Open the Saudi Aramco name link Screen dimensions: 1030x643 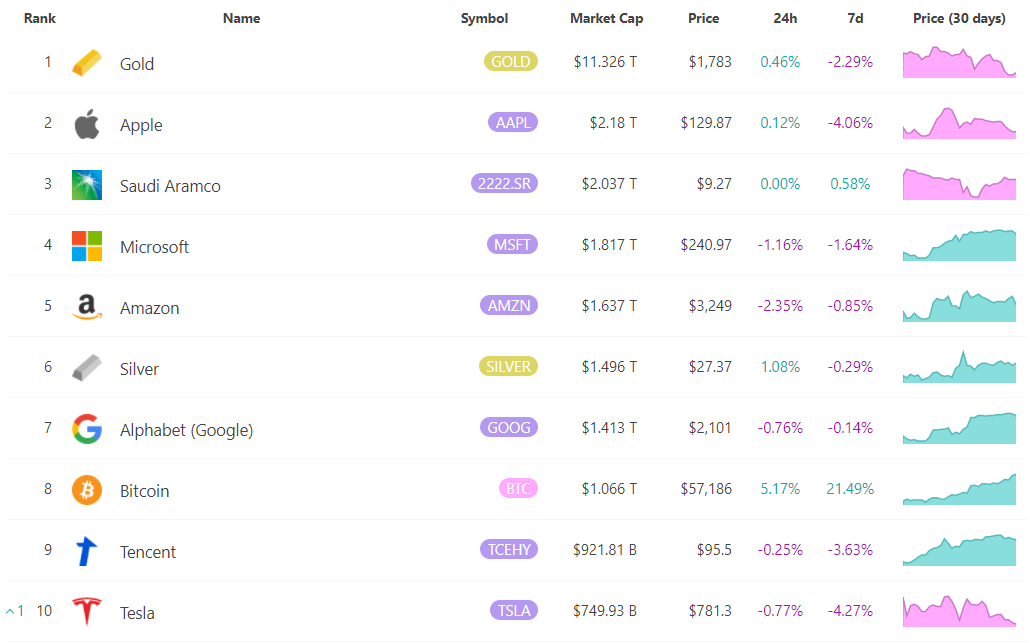tap(170, 186)
